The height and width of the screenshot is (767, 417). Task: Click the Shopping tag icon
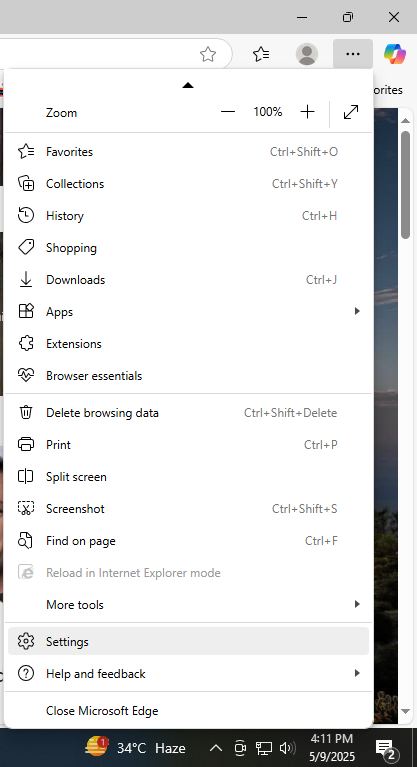pos(26,248)
